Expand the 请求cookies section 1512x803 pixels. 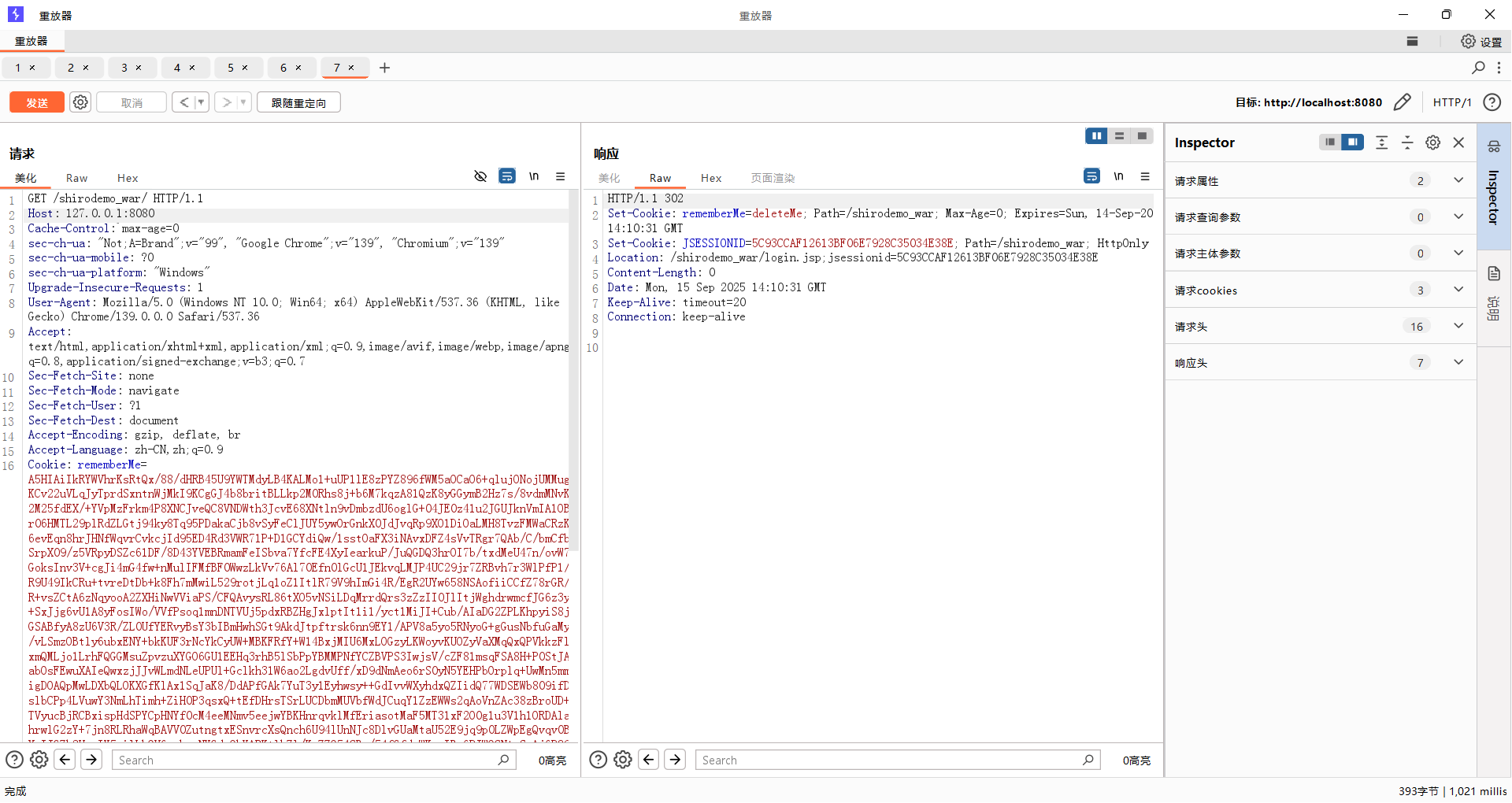tap(1458, 290)
